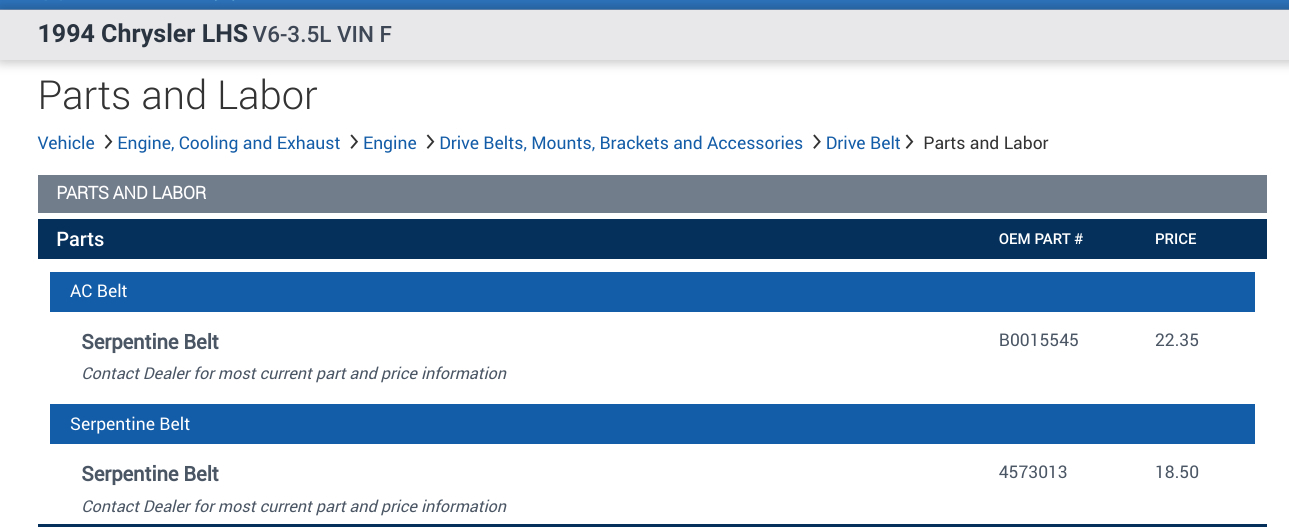Click the Vehicle breadcrumb link
This screenshot has height=527, width=1289.
(x=66, y=143)
